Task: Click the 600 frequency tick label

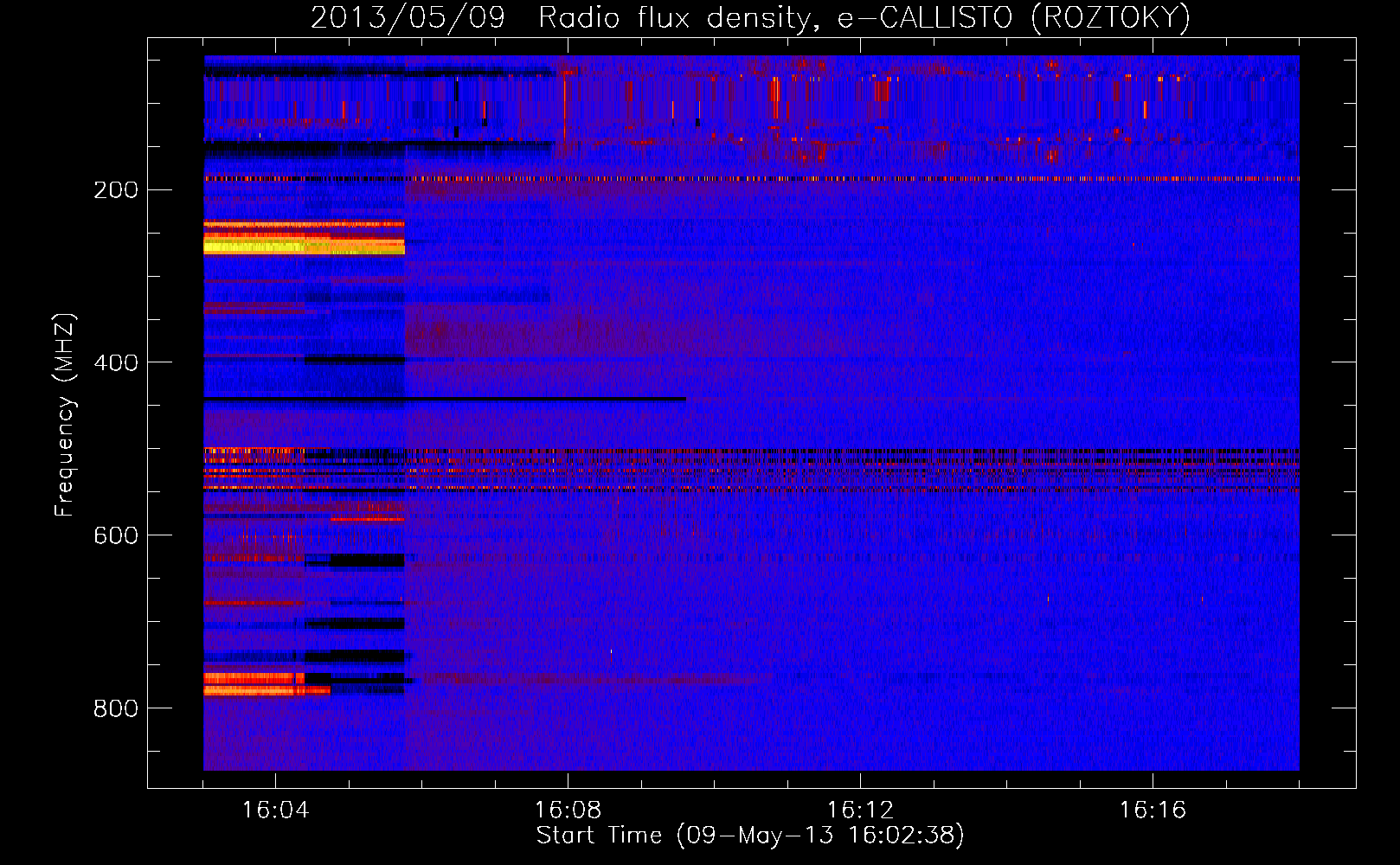Action: point(115,535)
